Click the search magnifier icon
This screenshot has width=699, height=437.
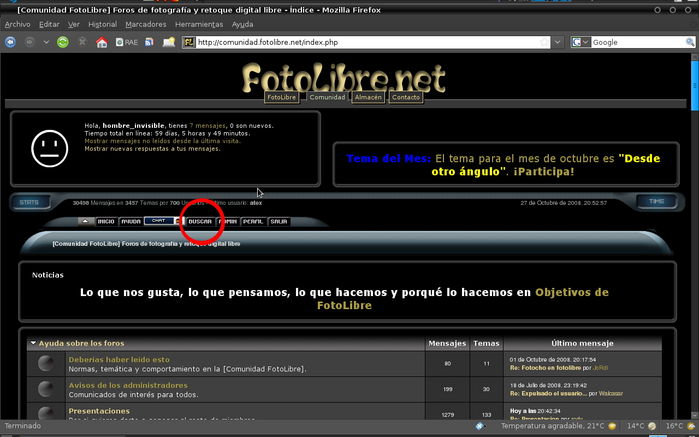690,42
